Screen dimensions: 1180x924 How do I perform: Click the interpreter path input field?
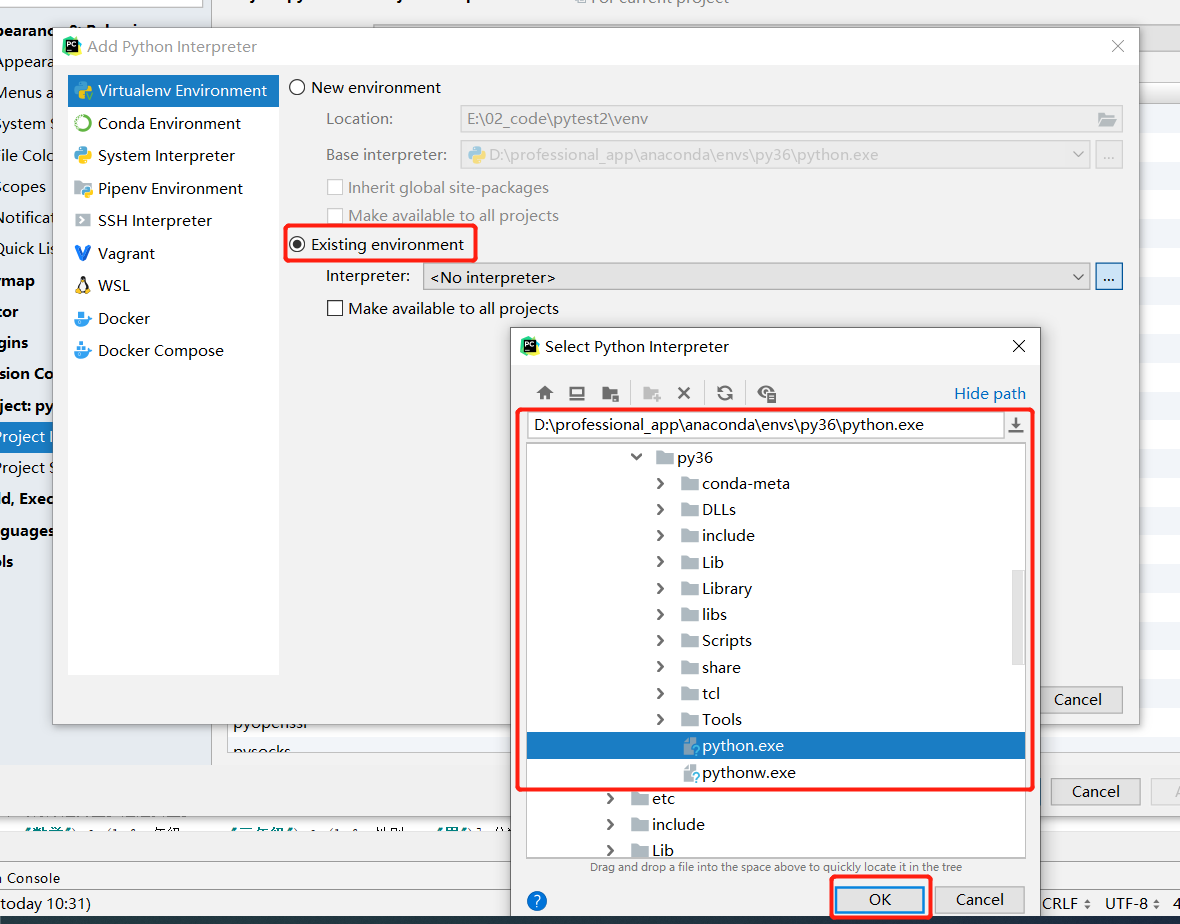(765, 425)
